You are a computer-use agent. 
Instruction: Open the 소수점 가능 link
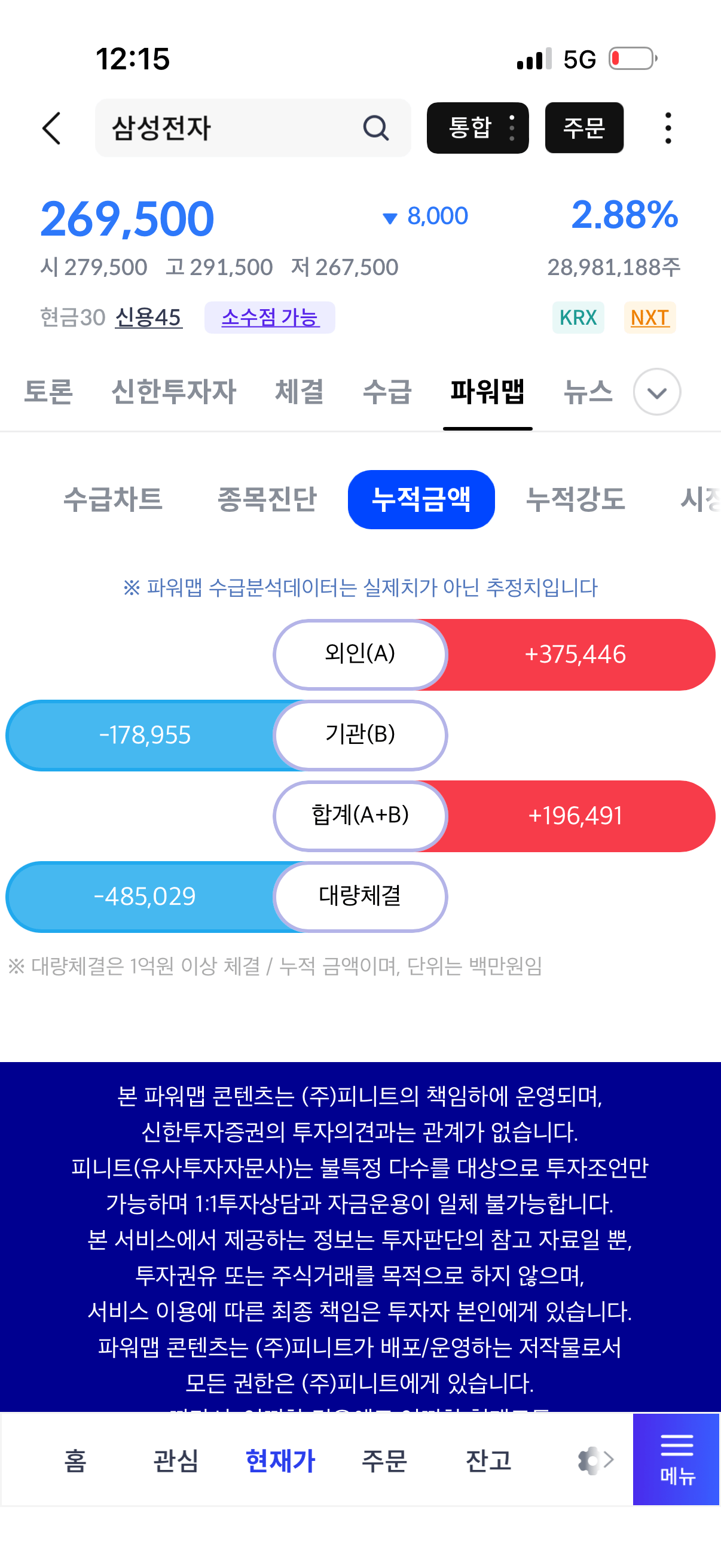(270, 317)
